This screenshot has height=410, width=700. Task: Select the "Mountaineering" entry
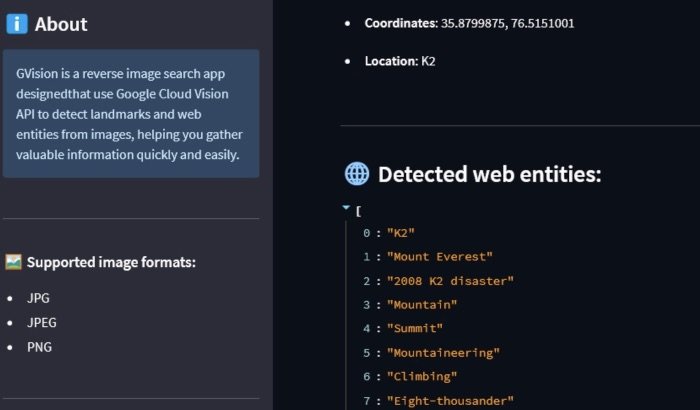tap(443, 353)
